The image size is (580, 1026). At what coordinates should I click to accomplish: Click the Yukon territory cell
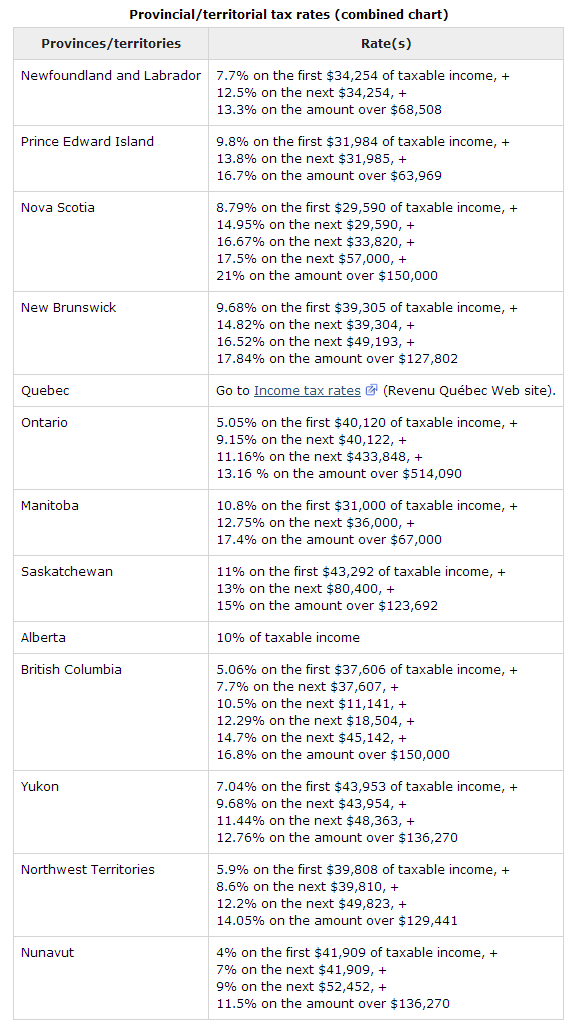coord(111,812)
